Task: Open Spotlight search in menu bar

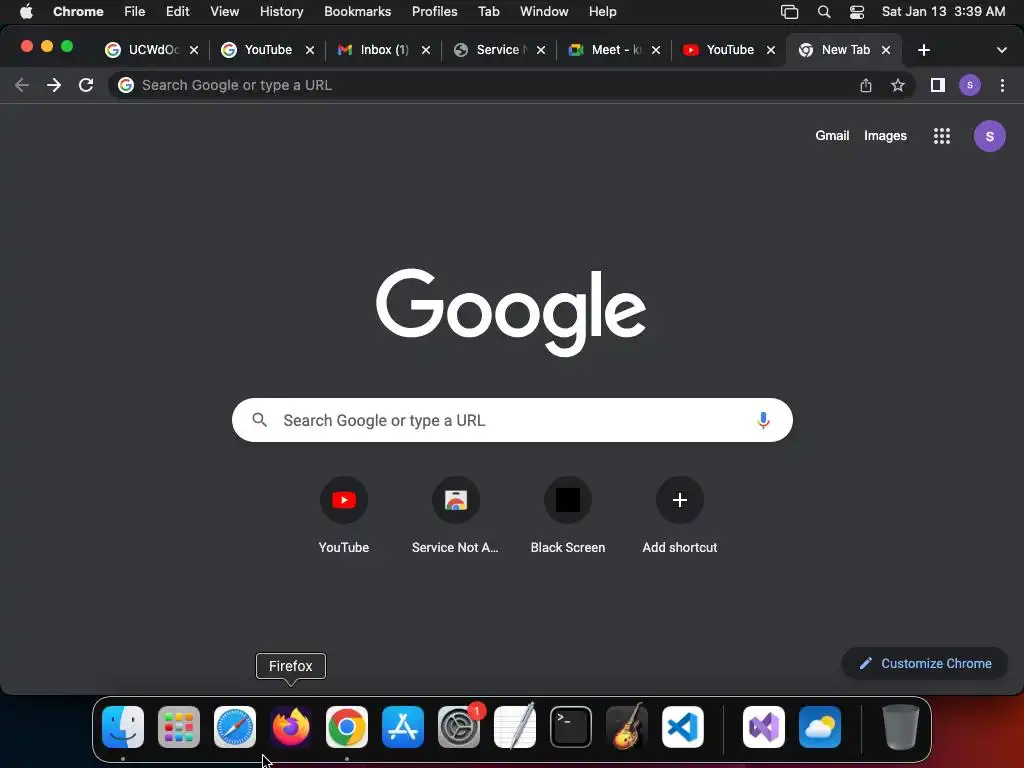Action: tap(824, 12)
